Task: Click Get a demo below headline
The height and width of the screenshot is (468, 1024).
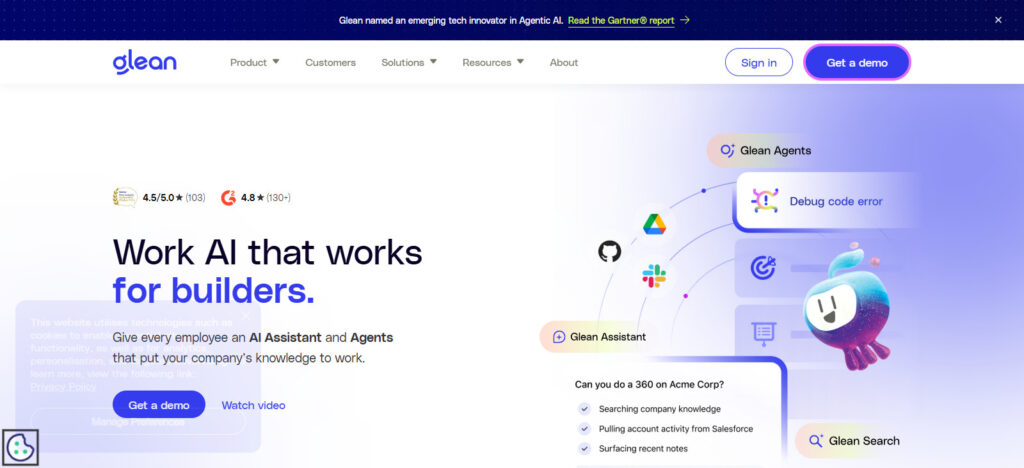Action: click(159, 405)
